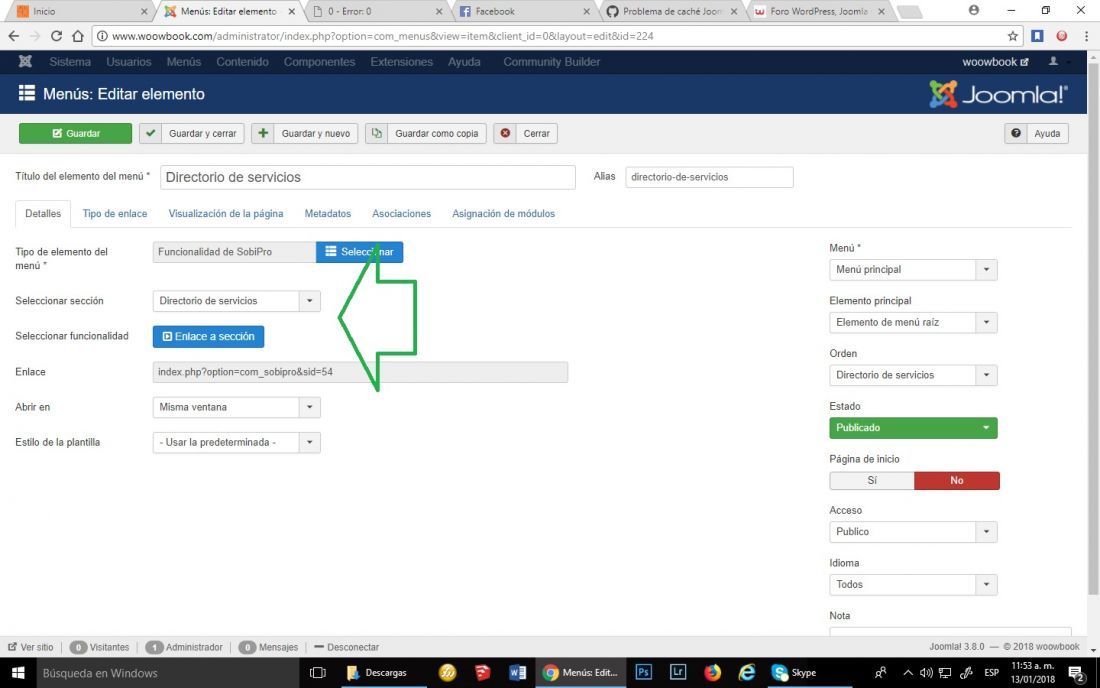Click the Guardar y nuevo plus icon

click(263, 133)
